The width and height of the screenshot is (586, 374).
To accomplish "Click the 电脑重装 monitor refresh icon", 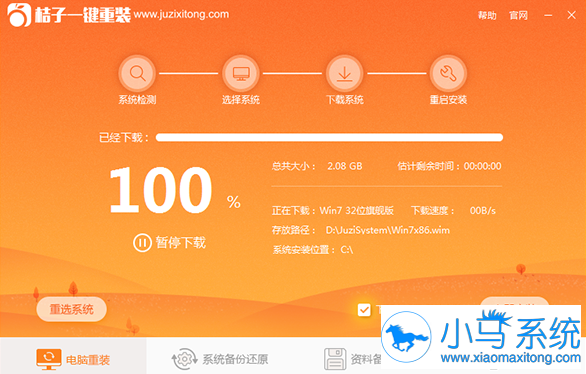I will (x=49, y=359).
